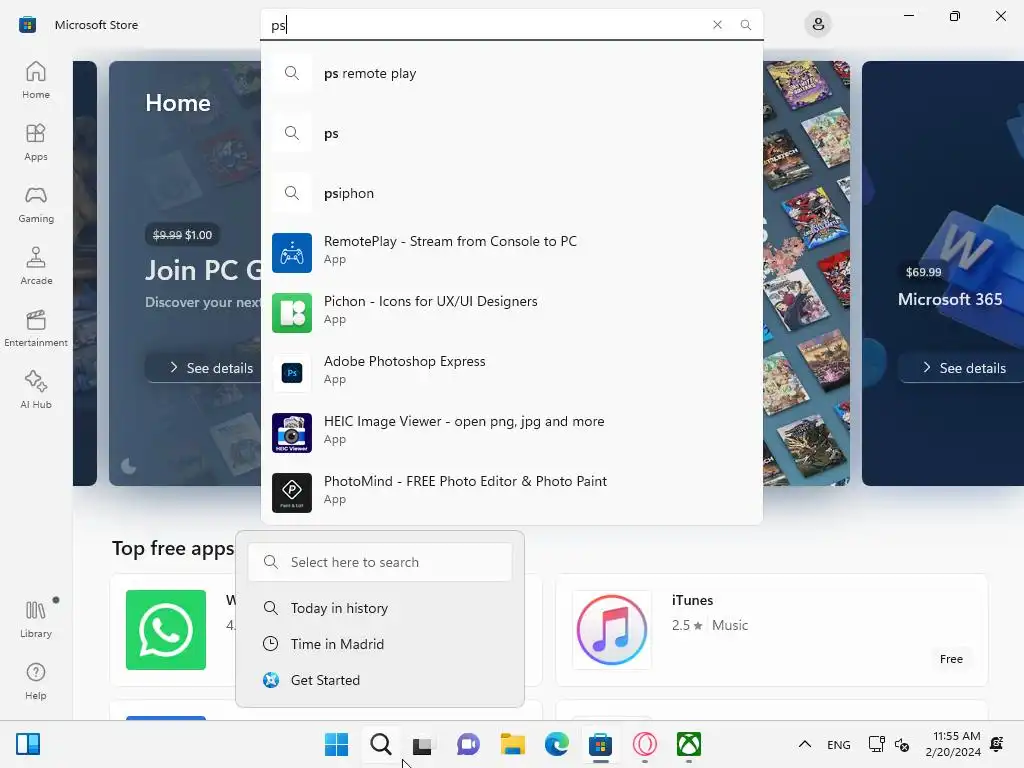The width and height of the screenshot is (1024, 768).
Task: Open clock showing 11:55 AM
Action: click(953, 744)
